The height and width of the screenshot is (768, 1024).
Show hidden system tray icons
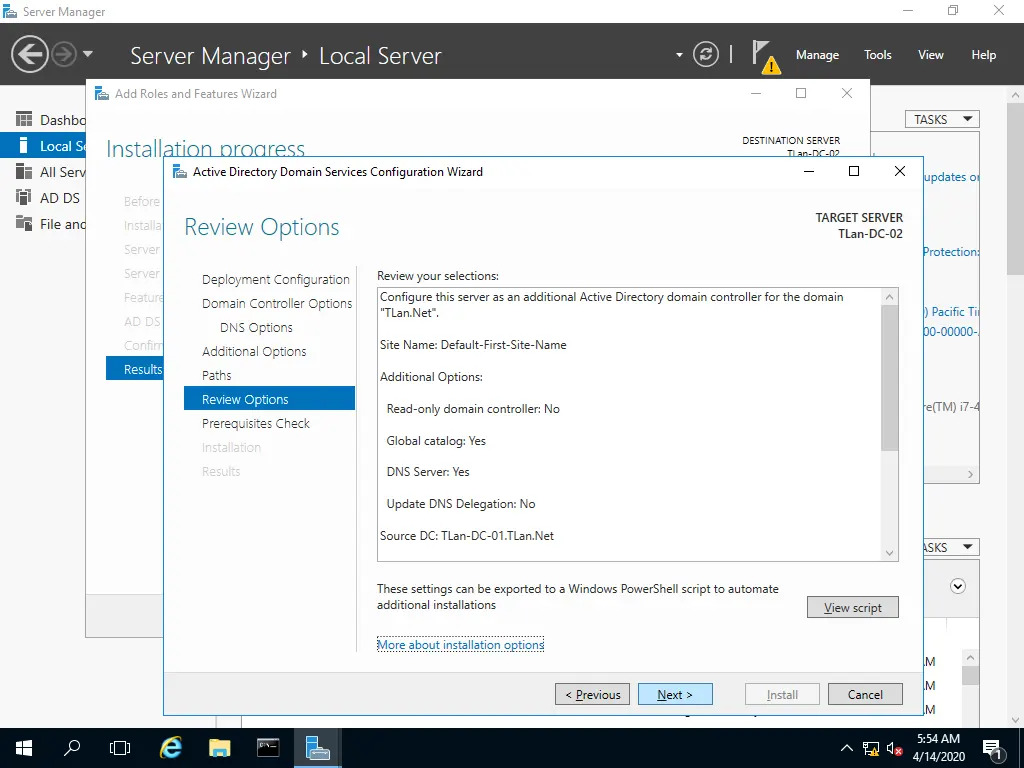pyautogui.click(x=846, y=748)
